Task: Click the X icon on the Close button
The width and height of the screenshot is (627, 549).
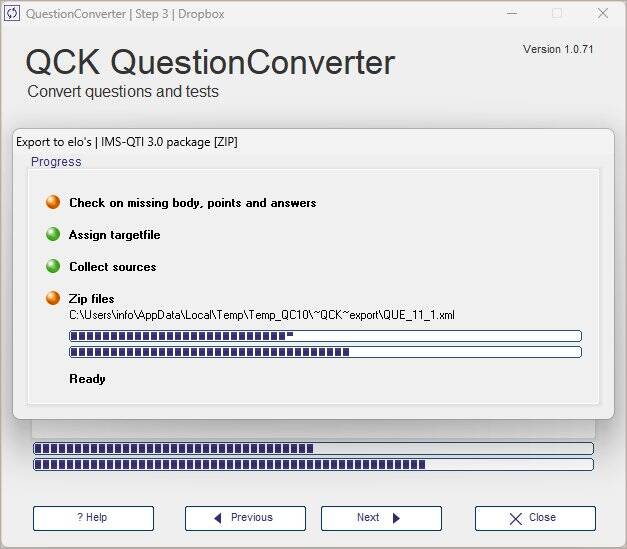Action: (516, 518)
